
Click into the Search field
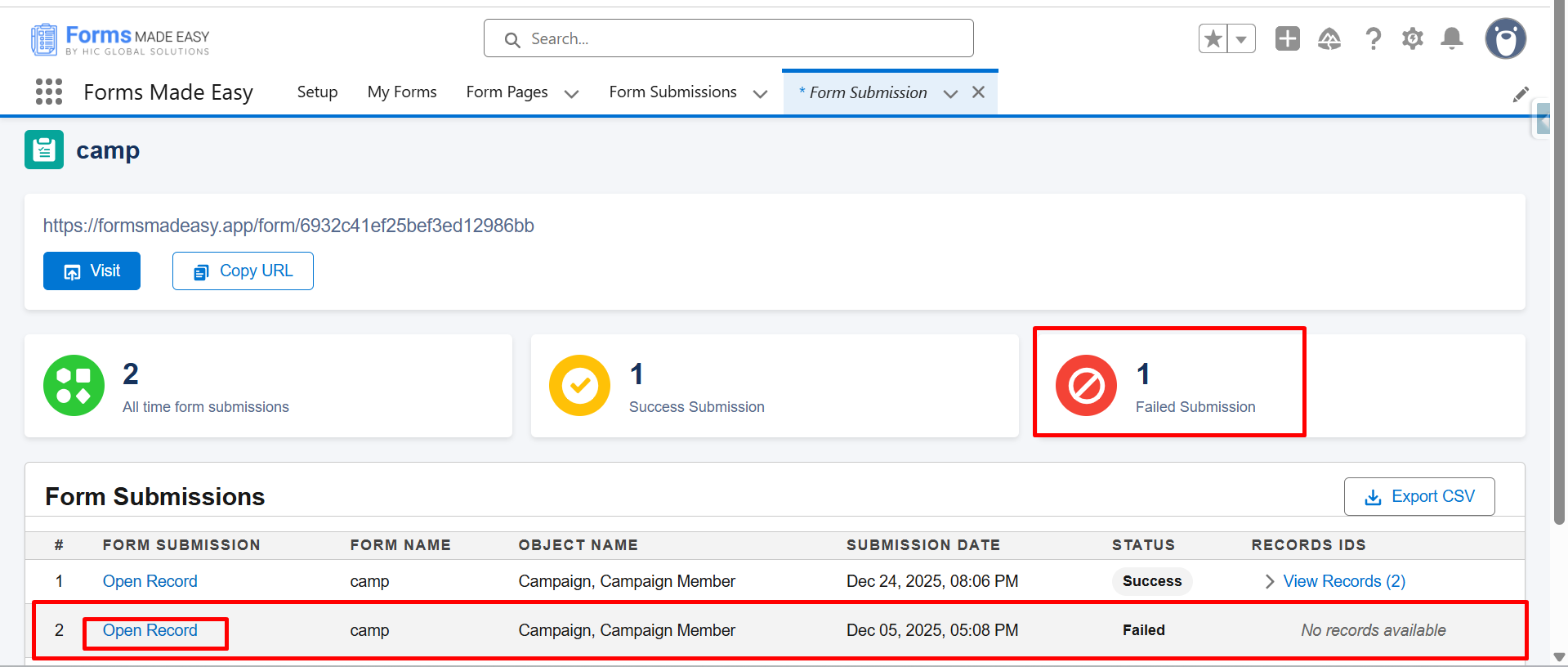pos(729,38)
